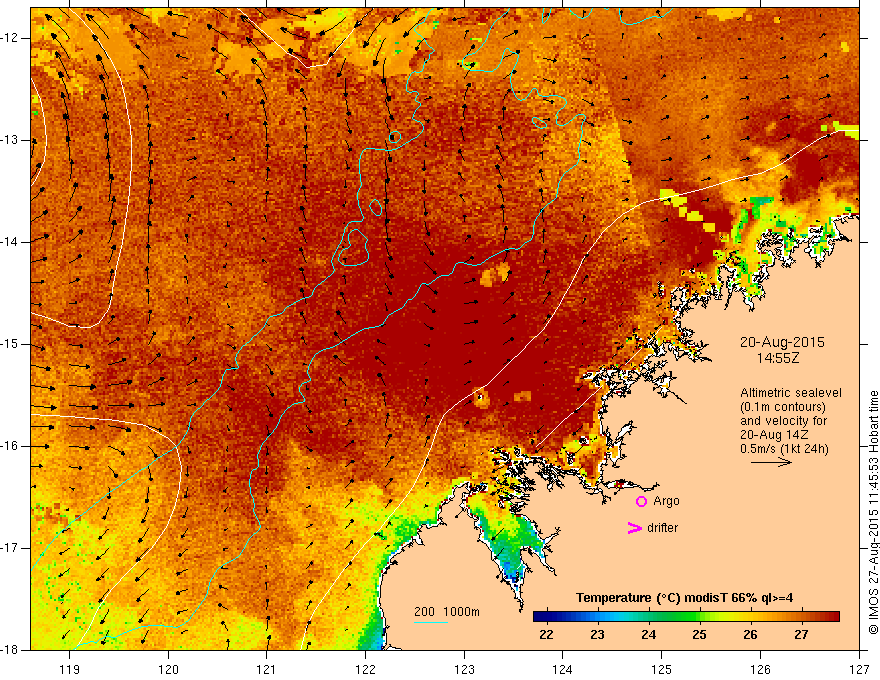The width and height of the screenshot is (880, 680).
Task: Click latitude axis label -15
Action: (10, 344)
